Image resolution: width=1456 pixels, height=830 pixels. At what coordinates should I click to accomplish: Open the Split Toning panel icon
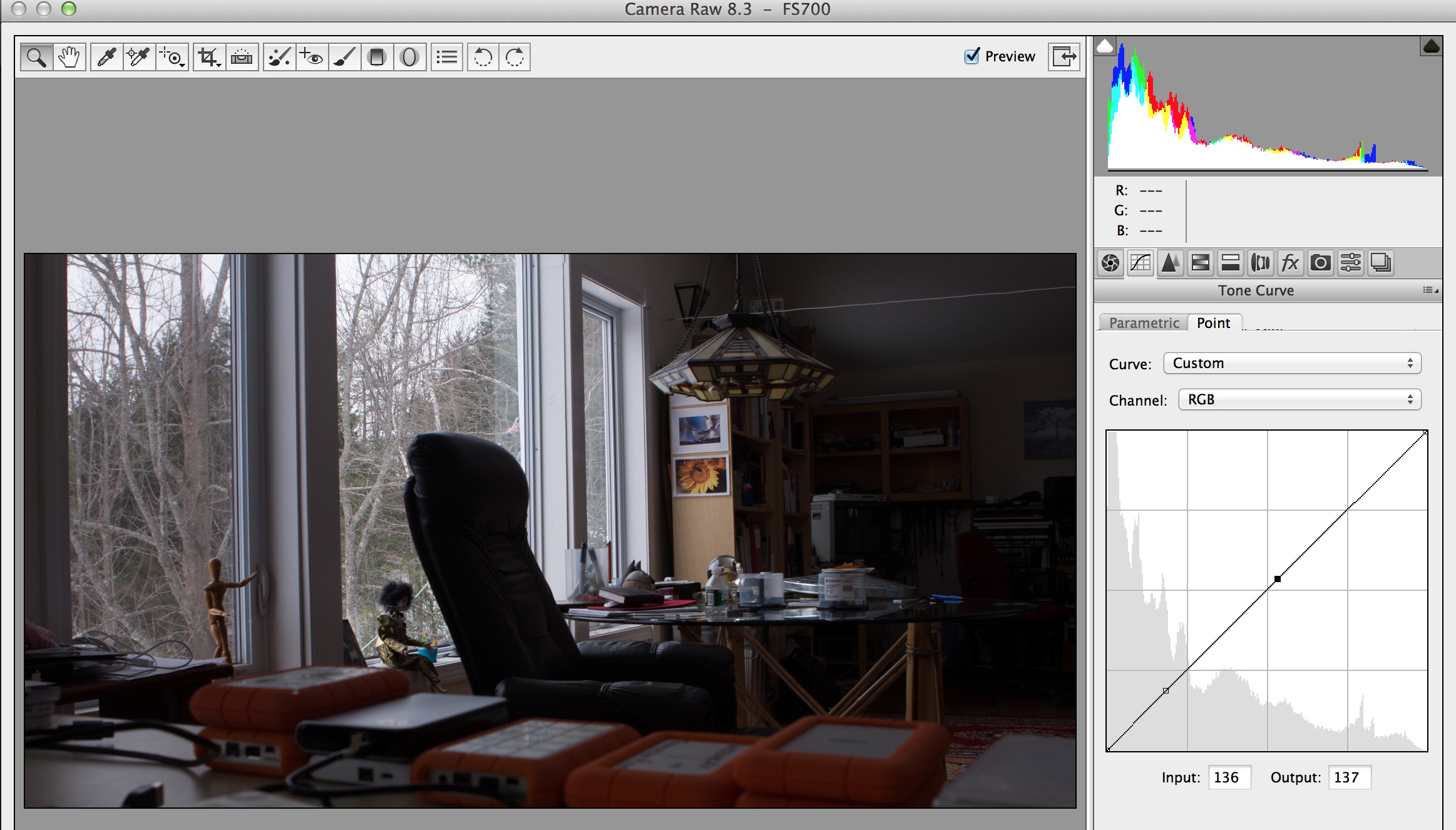(1231, 263)
